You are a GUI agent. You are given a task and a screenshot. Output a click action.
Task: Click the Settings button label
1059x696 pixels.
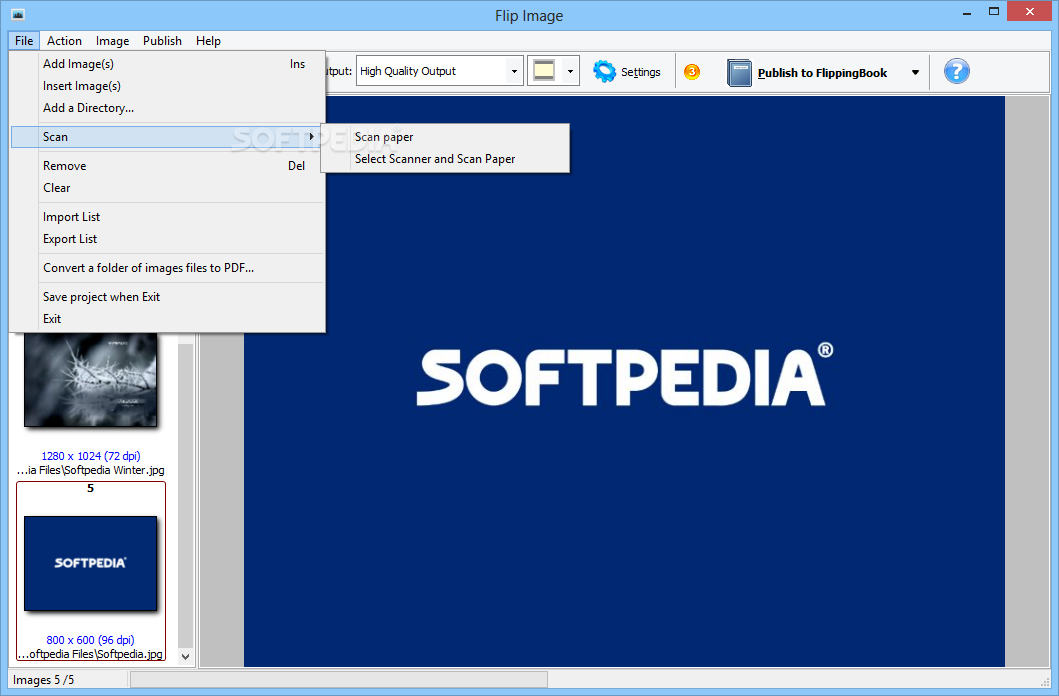tap(640, 72)
